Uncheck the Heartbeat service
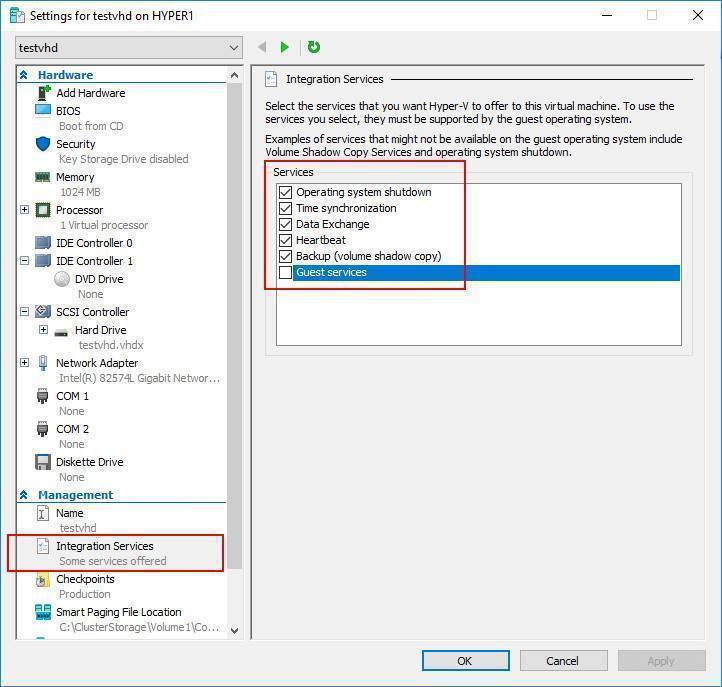Screen dimensions: 722x687 click(x=285, y=240)
